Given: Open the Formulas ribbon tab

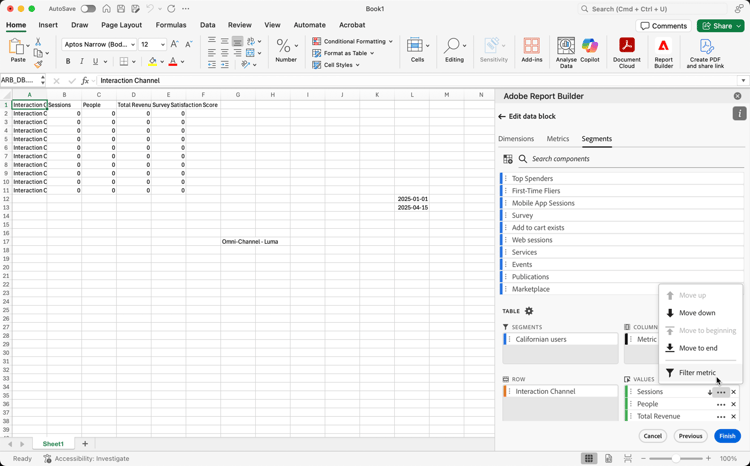Looking at the screenshot, I should coord(171,25).
